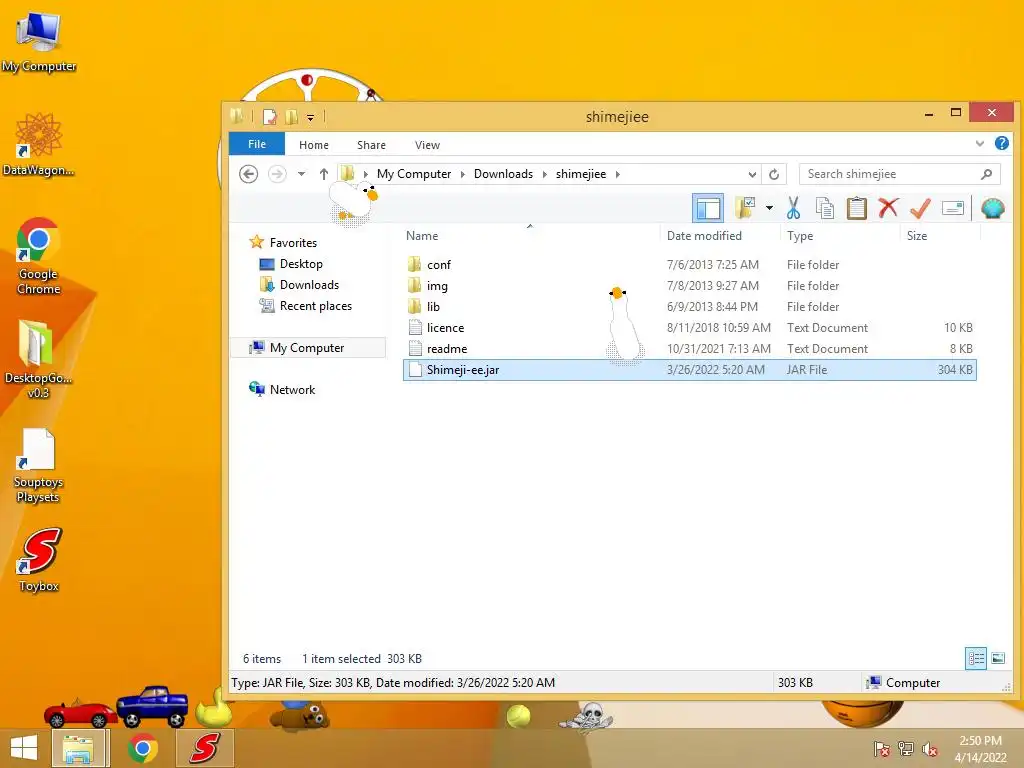This screenshot has width=1024, height=768.
Task: Sort files by the Type column
Action: [x=800, y=236]
